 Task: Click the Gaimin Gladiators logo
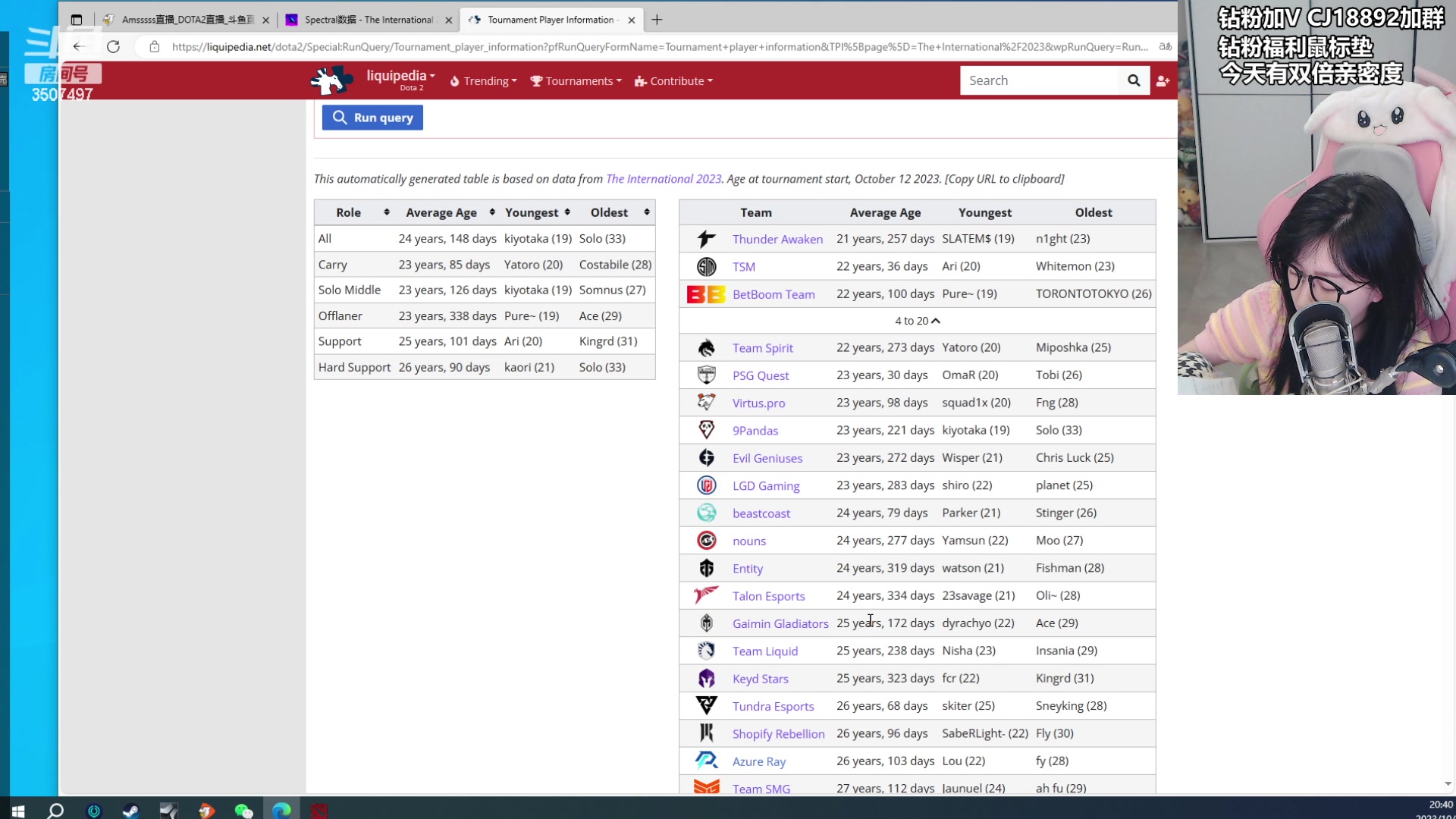point(706,623)
